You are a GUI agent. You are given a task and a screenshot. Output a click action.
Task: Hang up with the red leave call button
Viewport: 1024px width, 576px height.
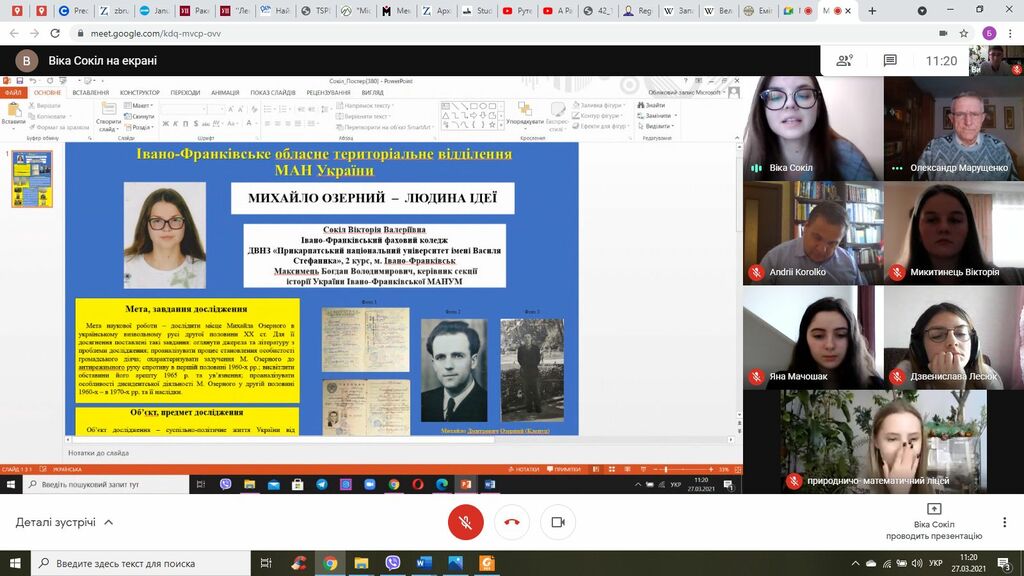pos(512,522)
